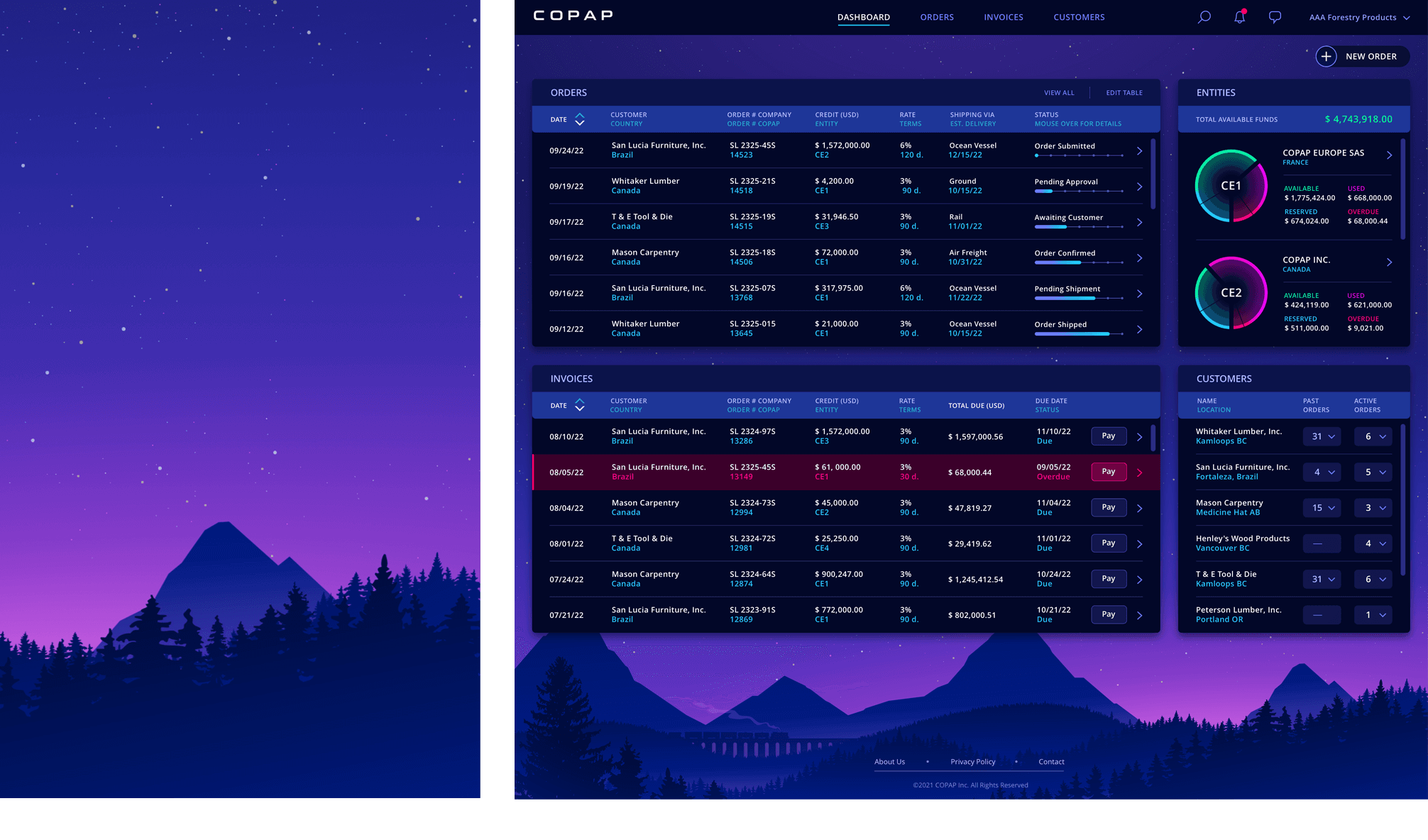Image resolution: width=1428 pixels, height=840 pixels.
Task: Click Pending Approval status progress bar
Action: [1078, 192]
